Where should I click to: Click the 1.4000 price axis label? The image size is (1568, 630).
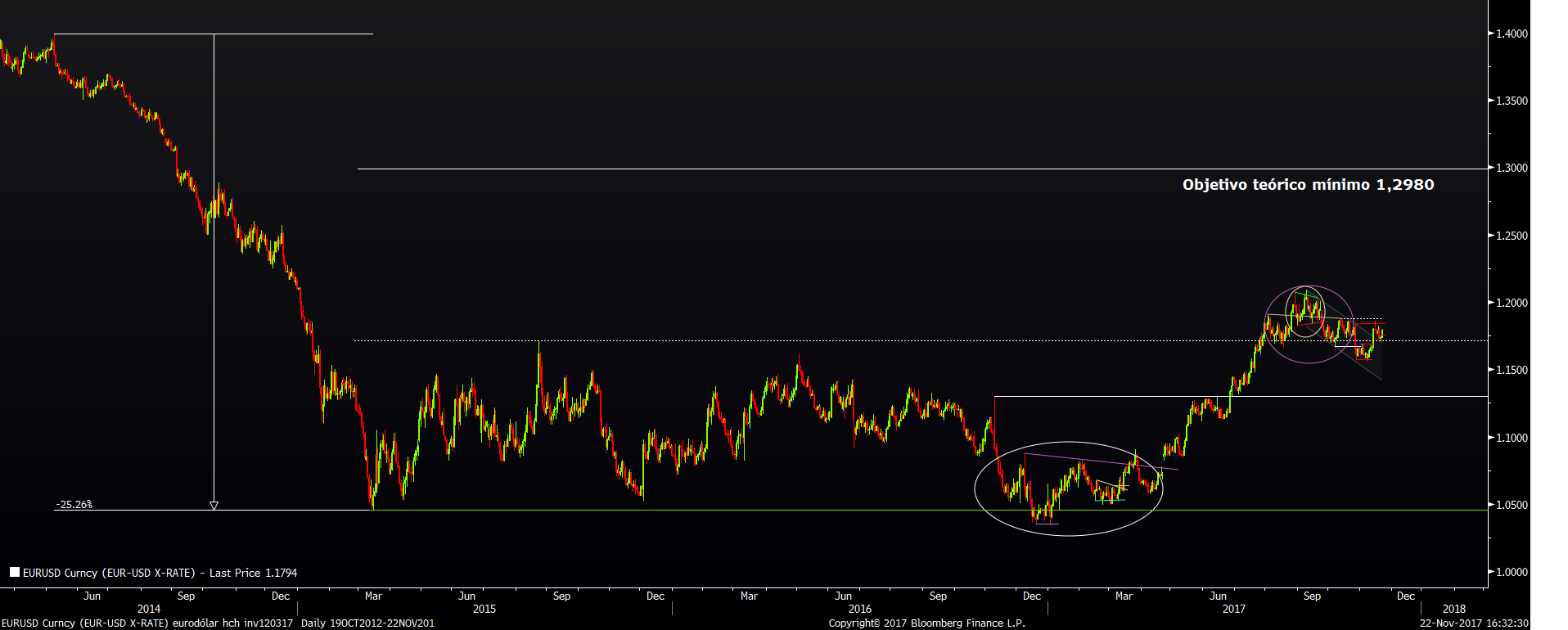(1512, 34)
